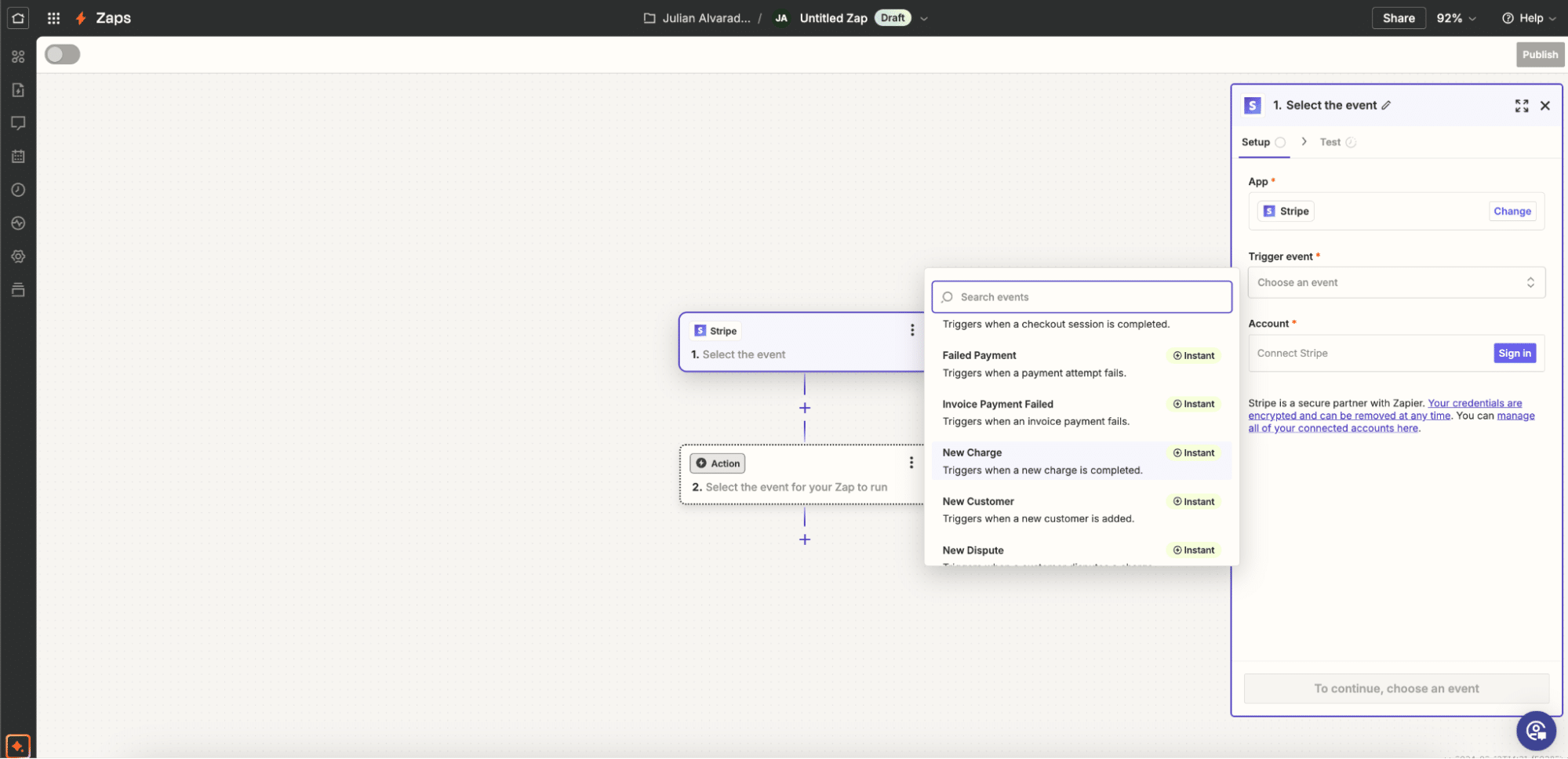Expand the zoom 92% dropdown
Viewport: 1568px width, 759px height.
(1456, 18)
